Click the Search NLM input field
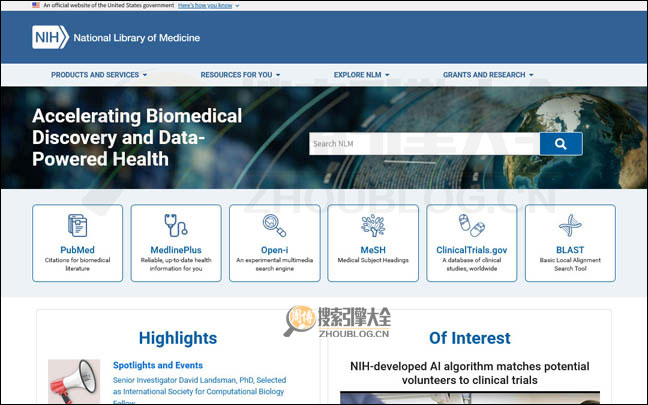 (x=424, y=144)
